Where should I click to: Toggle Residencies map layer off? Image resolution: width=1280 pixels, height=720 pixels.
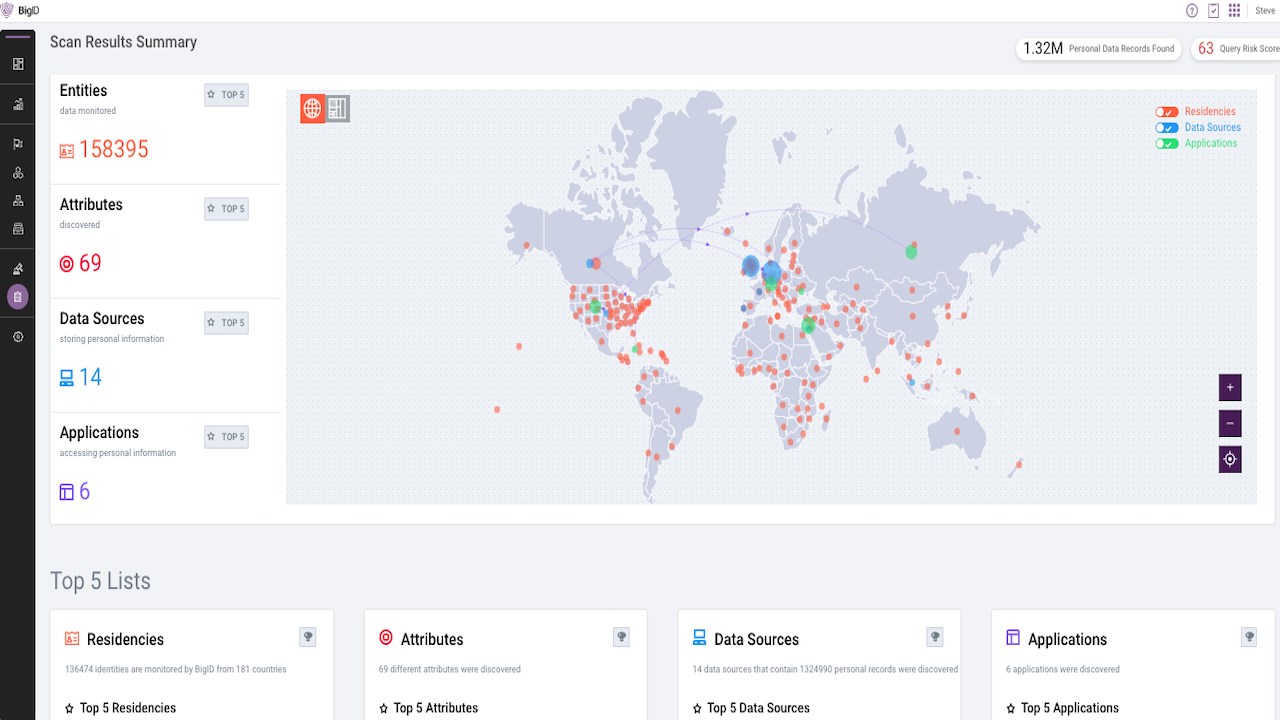click(x=1167, y=112)
